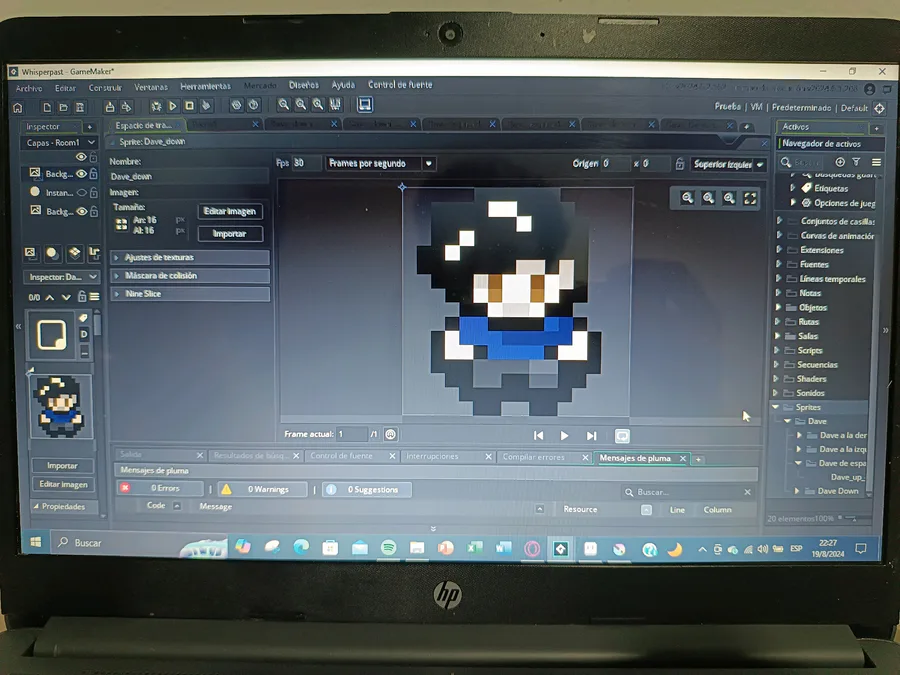Open the asset browser hamburger menu
This screenshot has width=900, height=675.
(x=876, y=162)
